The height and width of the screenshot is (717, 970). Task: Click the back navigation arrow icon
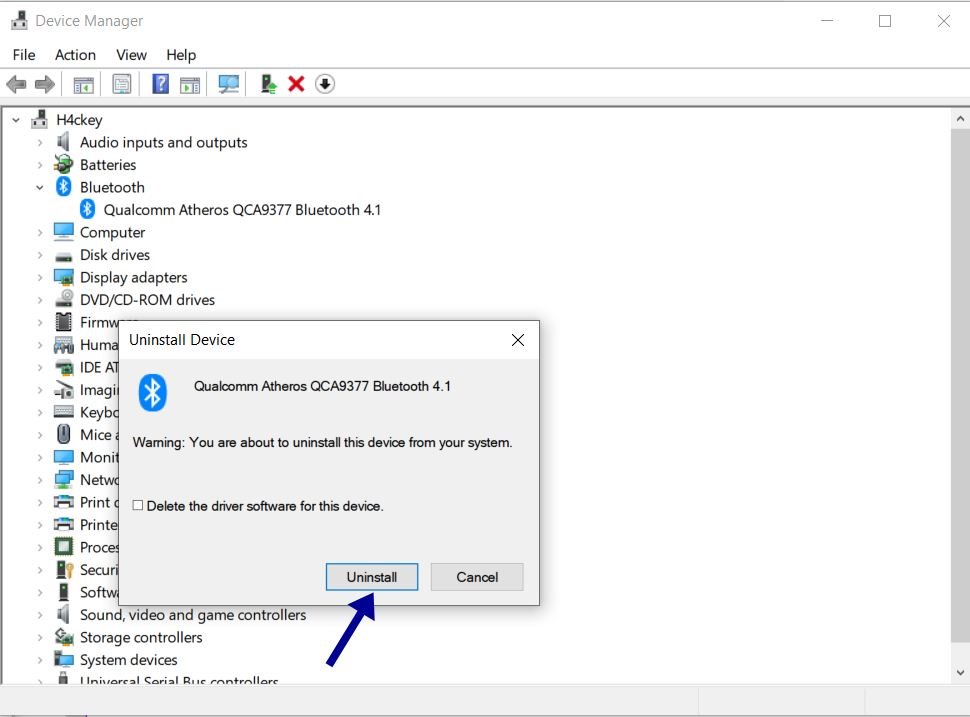(x=16, y=83)
